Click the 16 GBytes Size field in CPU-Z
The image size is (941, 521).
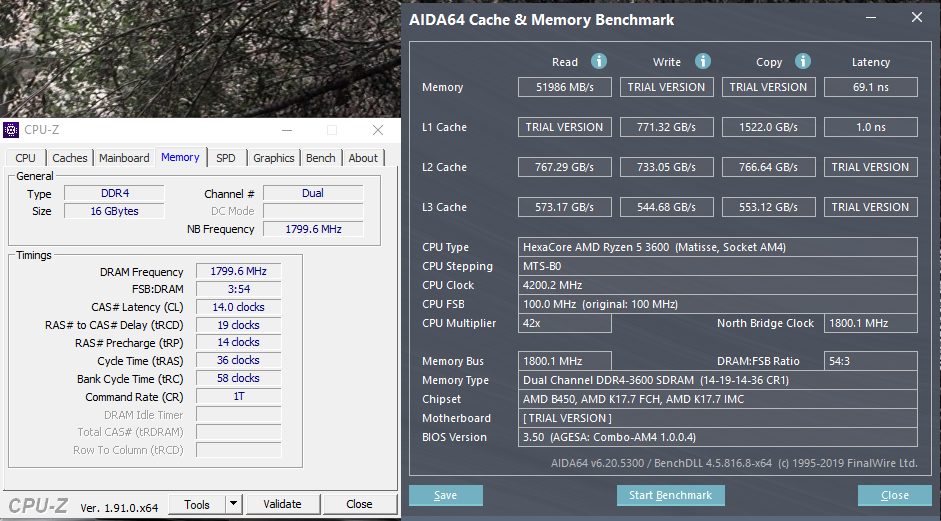(x=114, y=211)
